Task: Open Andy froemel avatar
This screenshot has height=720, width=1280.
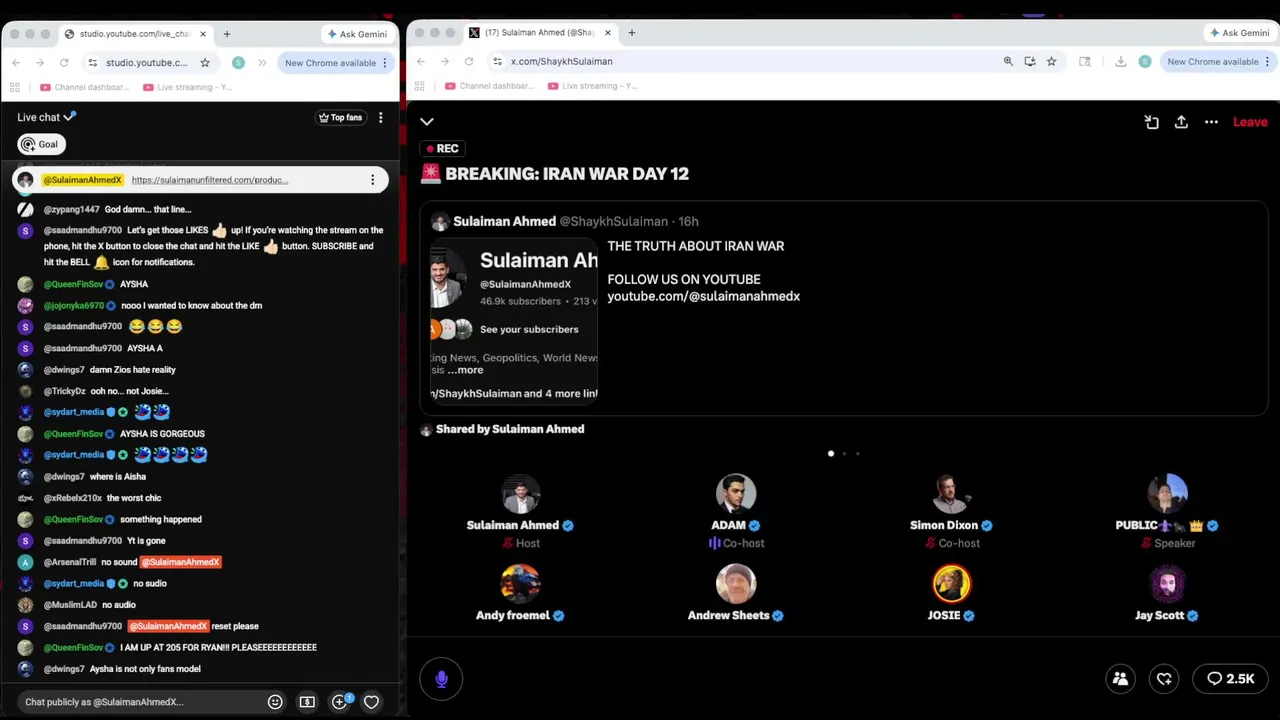Action: coord(520,584)
